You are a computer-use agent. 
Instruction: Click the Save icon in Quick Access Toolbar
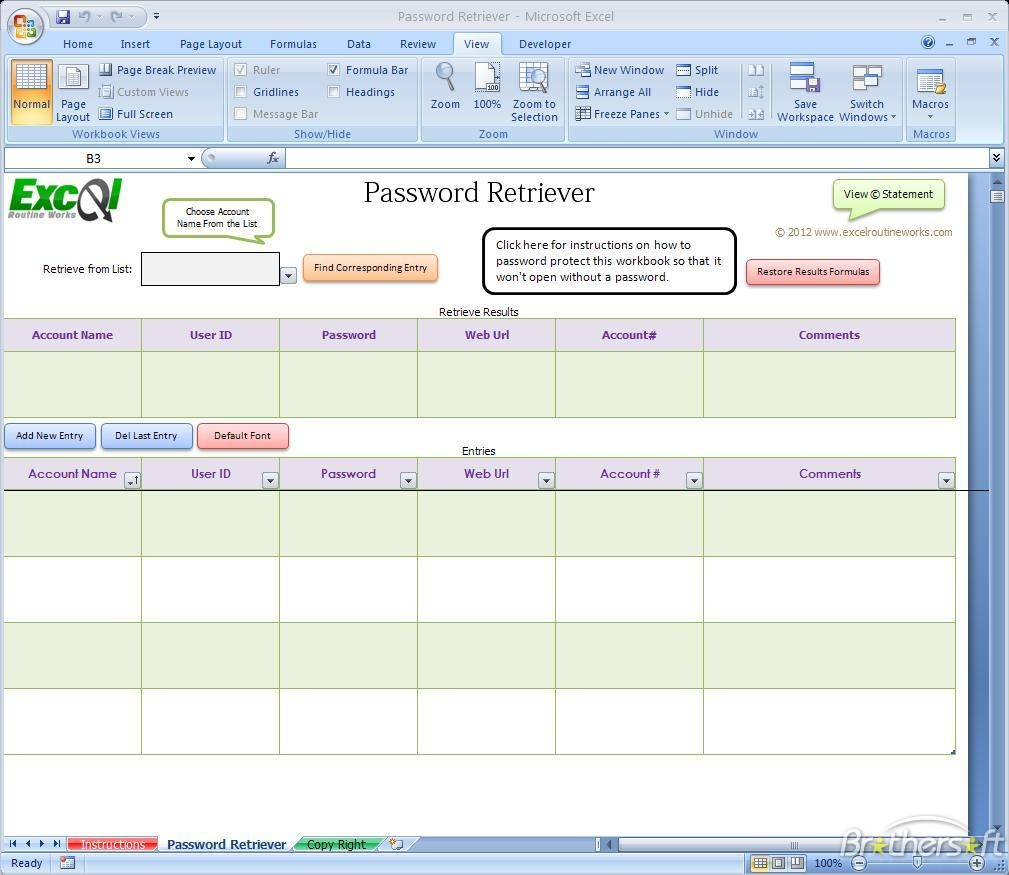(x=63, y=16)
